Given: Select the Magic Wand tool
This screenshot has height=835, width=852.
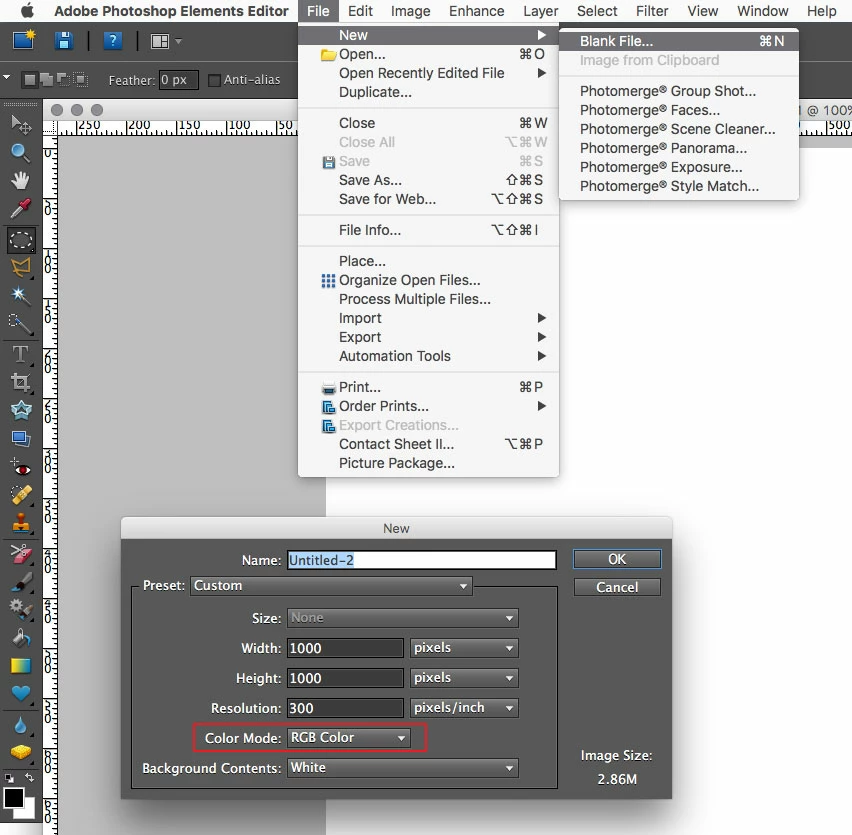Looking at the screenshot, I should tap(21, 295).
